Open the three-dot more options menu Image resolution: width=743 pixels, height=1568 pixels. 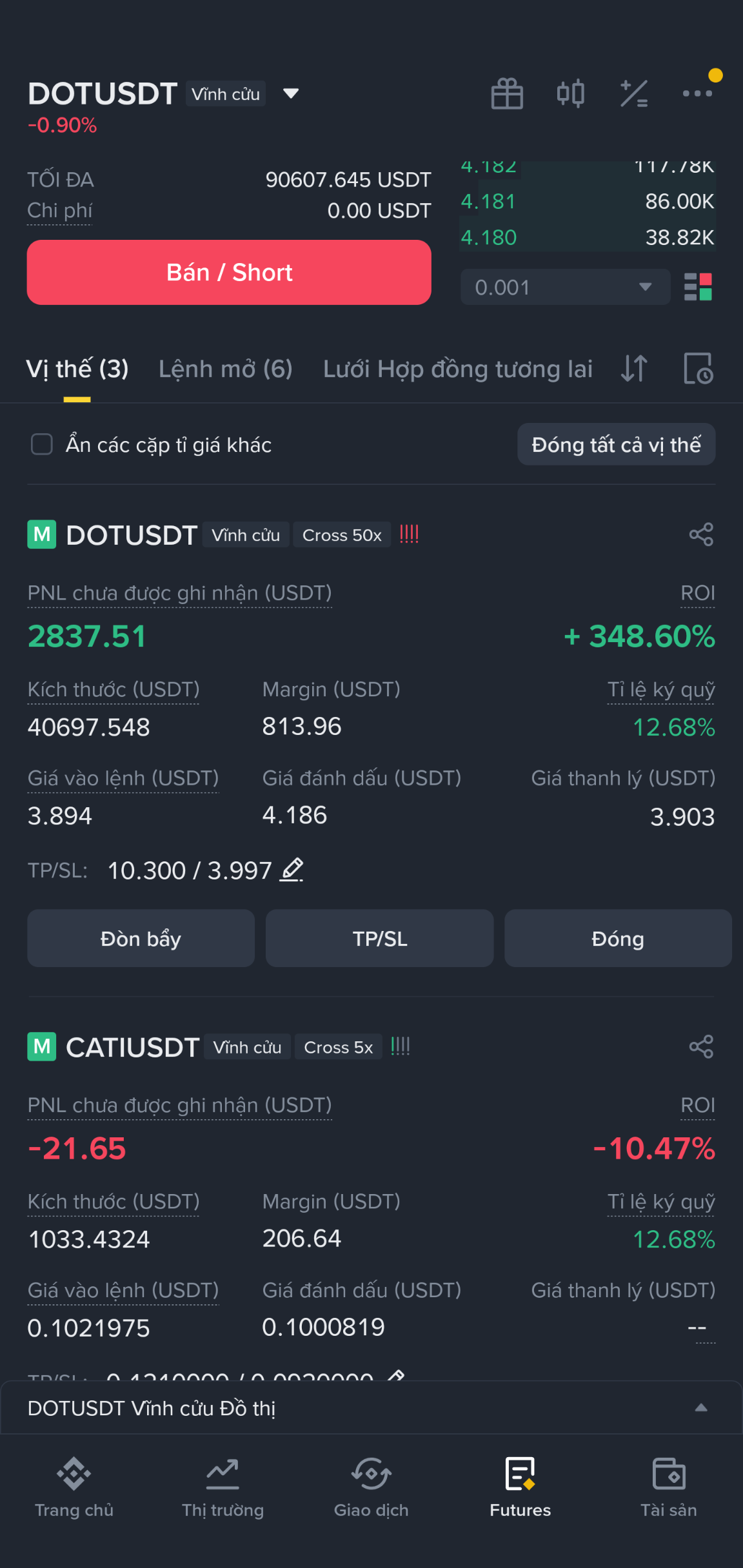click(697, 94)
